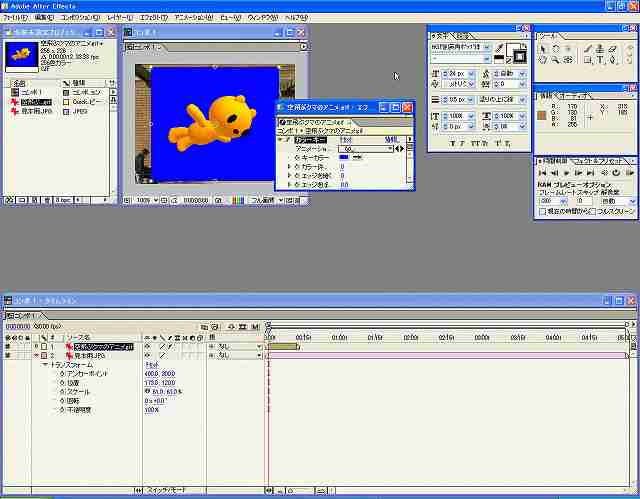The height and width of the screenshot is (499, 640).
Task: Toggle stopwatch for Anchor Point property
Action: [62, 374]
